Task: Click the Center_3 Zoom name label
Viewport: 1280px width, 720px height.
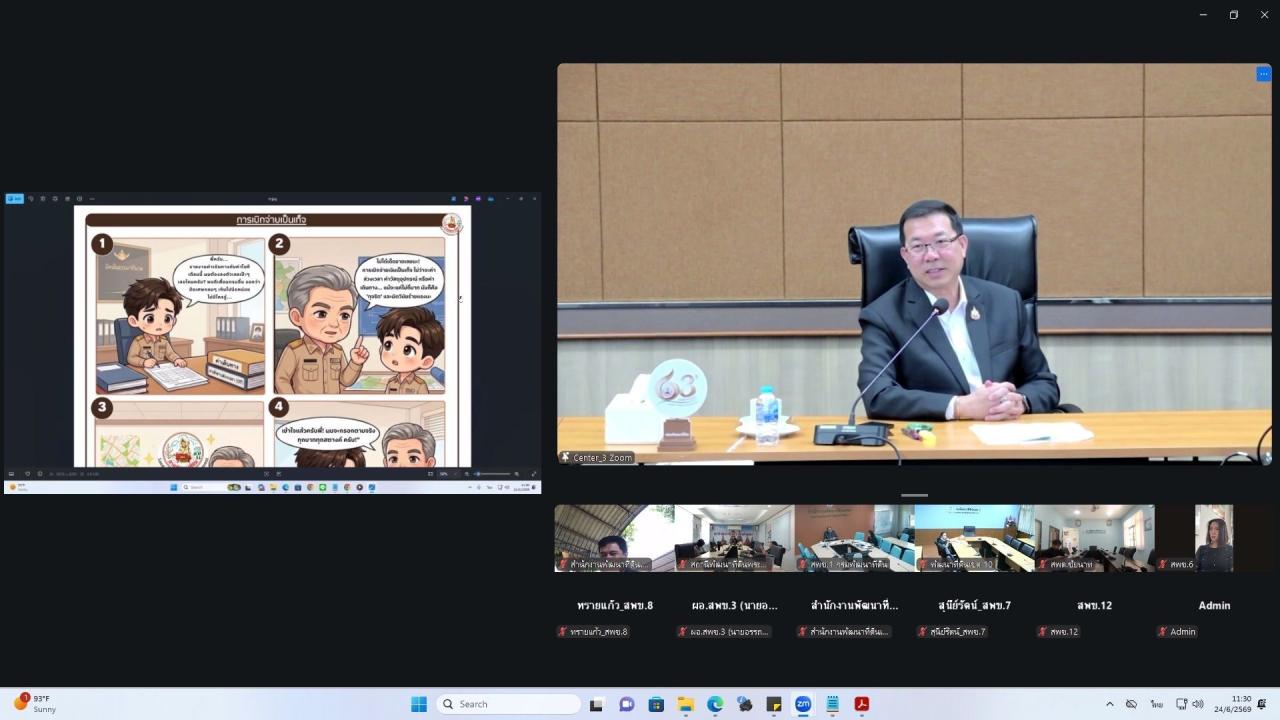Action: 597,457
